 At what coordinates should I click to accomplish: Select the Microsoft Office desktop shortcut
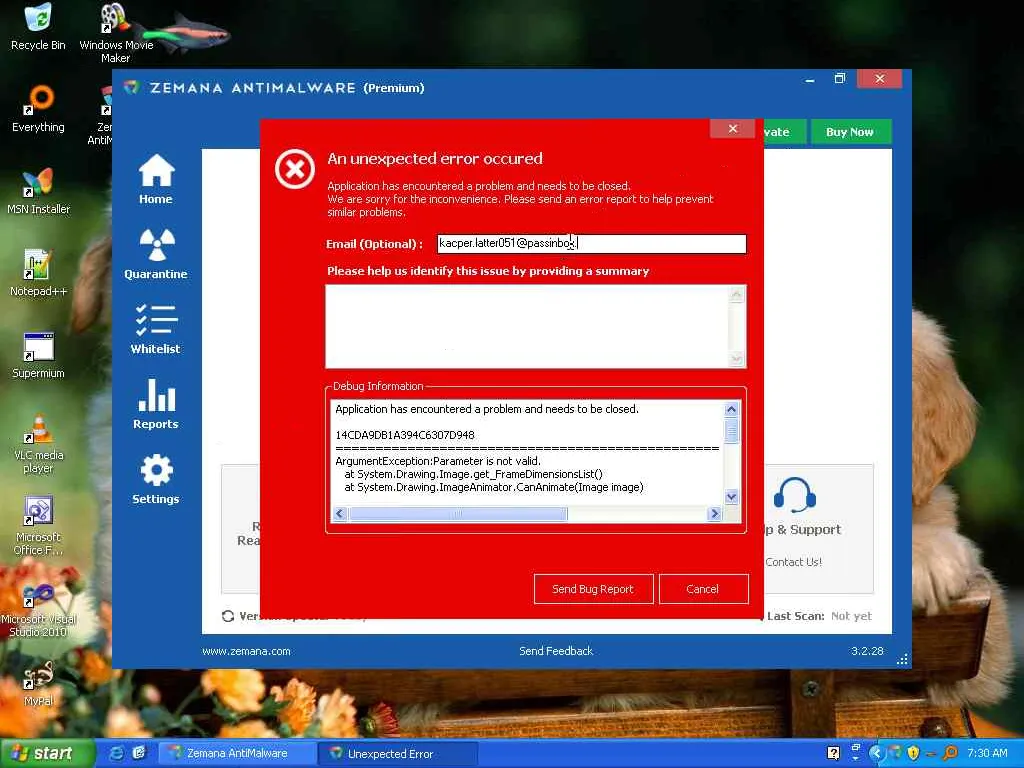pyautogui.click(x=38, y=526)
